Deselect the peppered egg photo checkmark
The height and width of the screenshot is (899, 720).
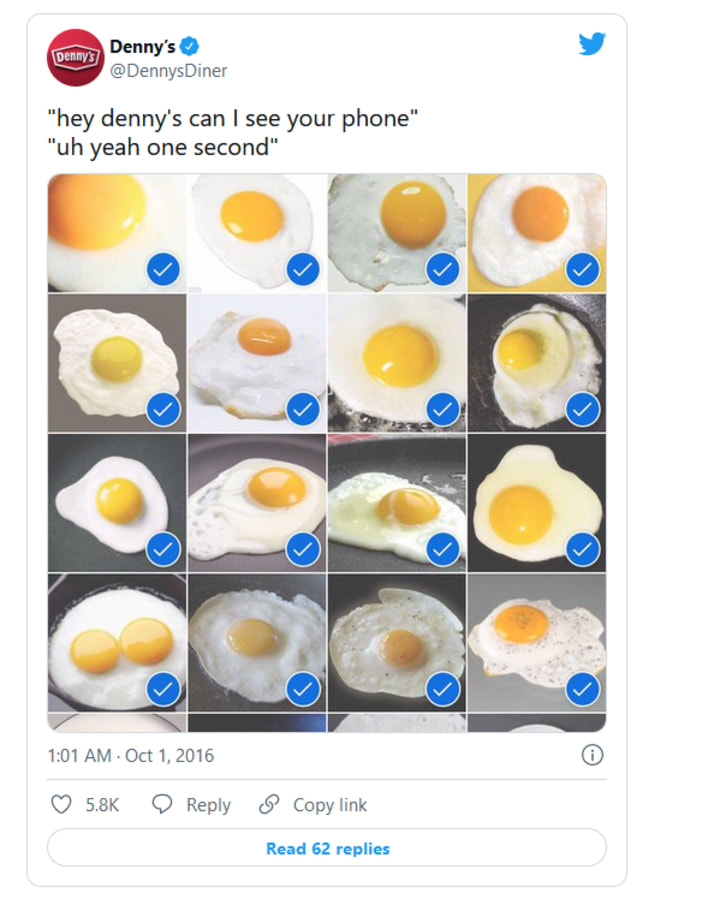tap(582, 689)
